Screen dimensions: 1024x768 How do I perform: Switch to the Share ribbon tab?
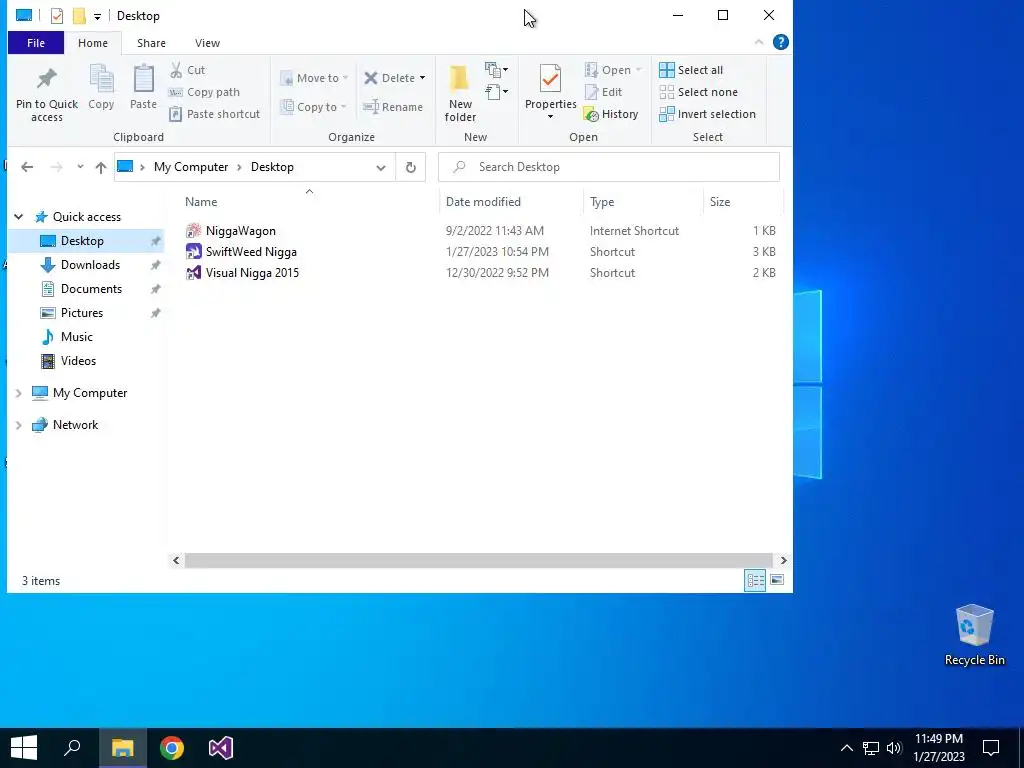(x=151, y=43)
